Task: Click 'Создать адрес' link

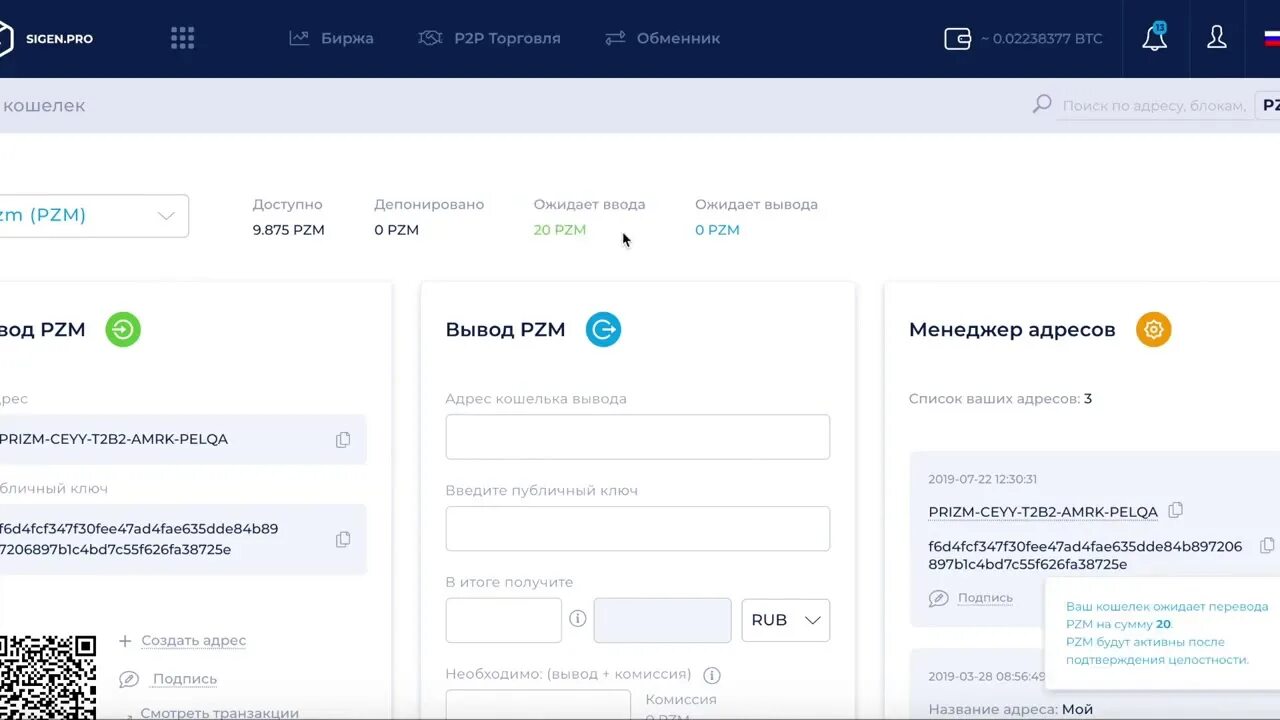Action: point(193,640)
